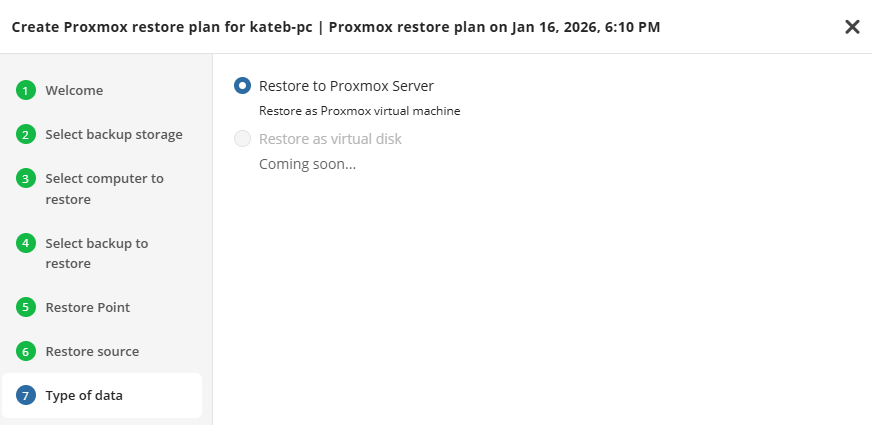Image resolution: width=872 pixels, height=425 pixels.
Task: Click the green step 4 circle icon
Action: (26, 243)
